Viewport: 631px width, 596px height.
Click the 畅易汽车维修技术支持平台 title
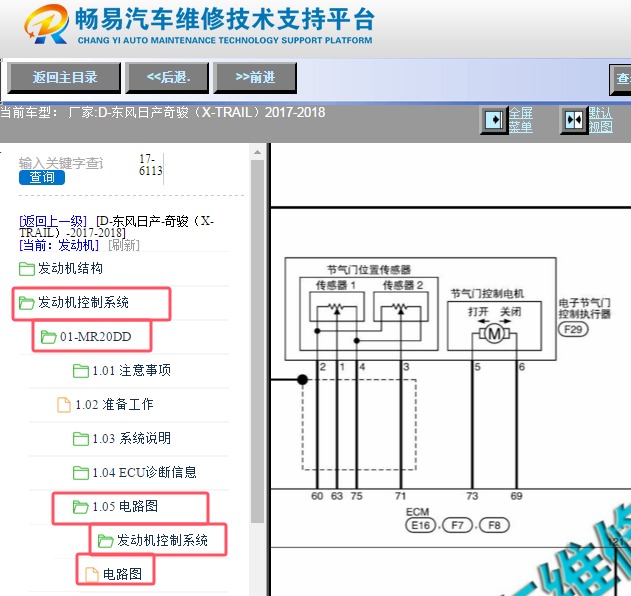tap(225, 19)
